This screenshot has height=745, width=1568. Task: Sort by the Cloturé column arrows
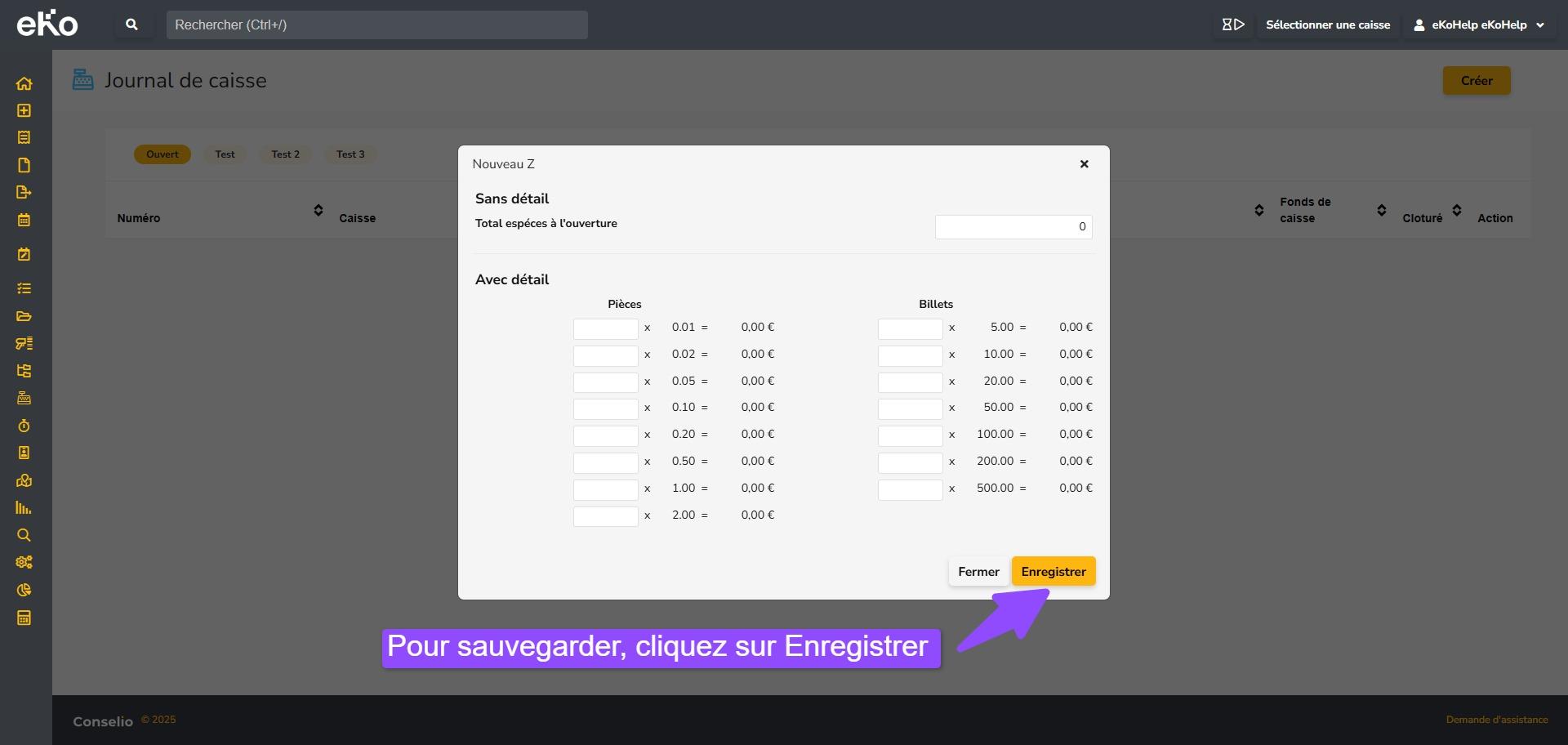point(1456,211)
